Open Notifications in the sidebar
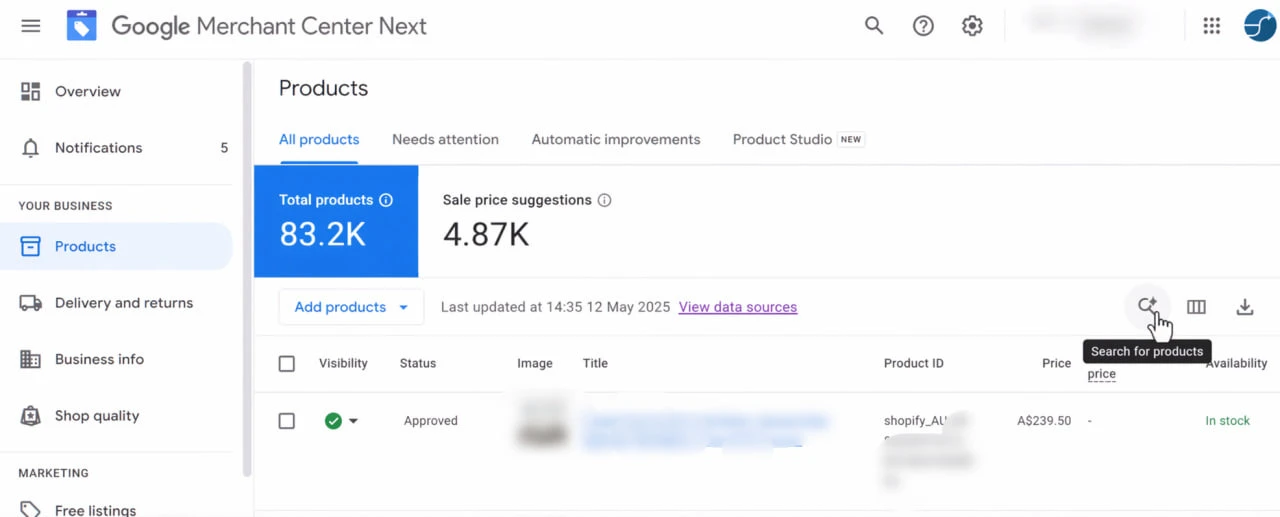The height and width of the screenshot is (517, 1280). click(98, 148)
